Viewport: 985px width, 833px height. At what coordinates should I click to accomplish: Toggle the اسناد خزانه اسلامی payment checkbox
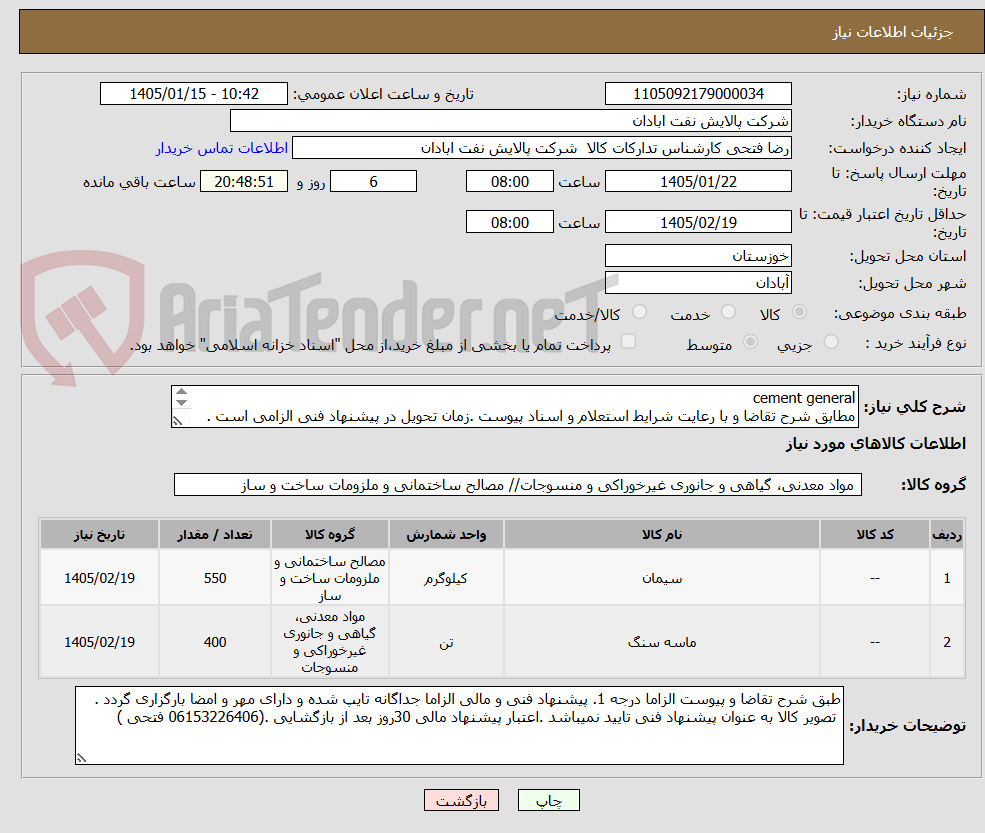628,342
